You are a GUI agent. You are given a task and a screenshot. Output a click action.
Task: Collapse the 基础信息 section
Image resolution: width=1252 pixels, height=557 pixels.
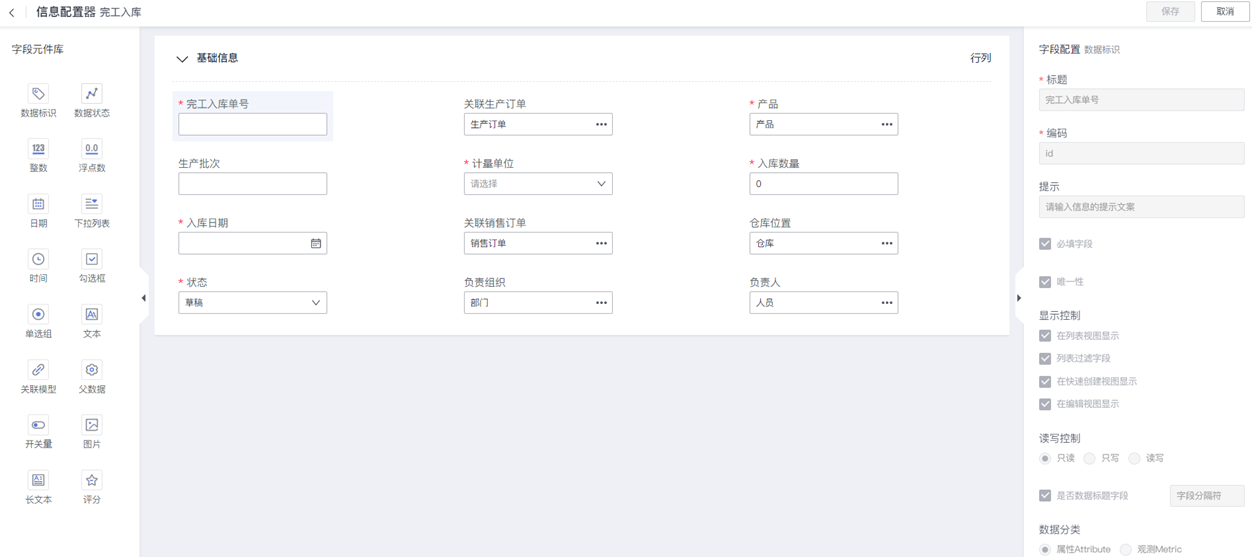coord(182,59)
